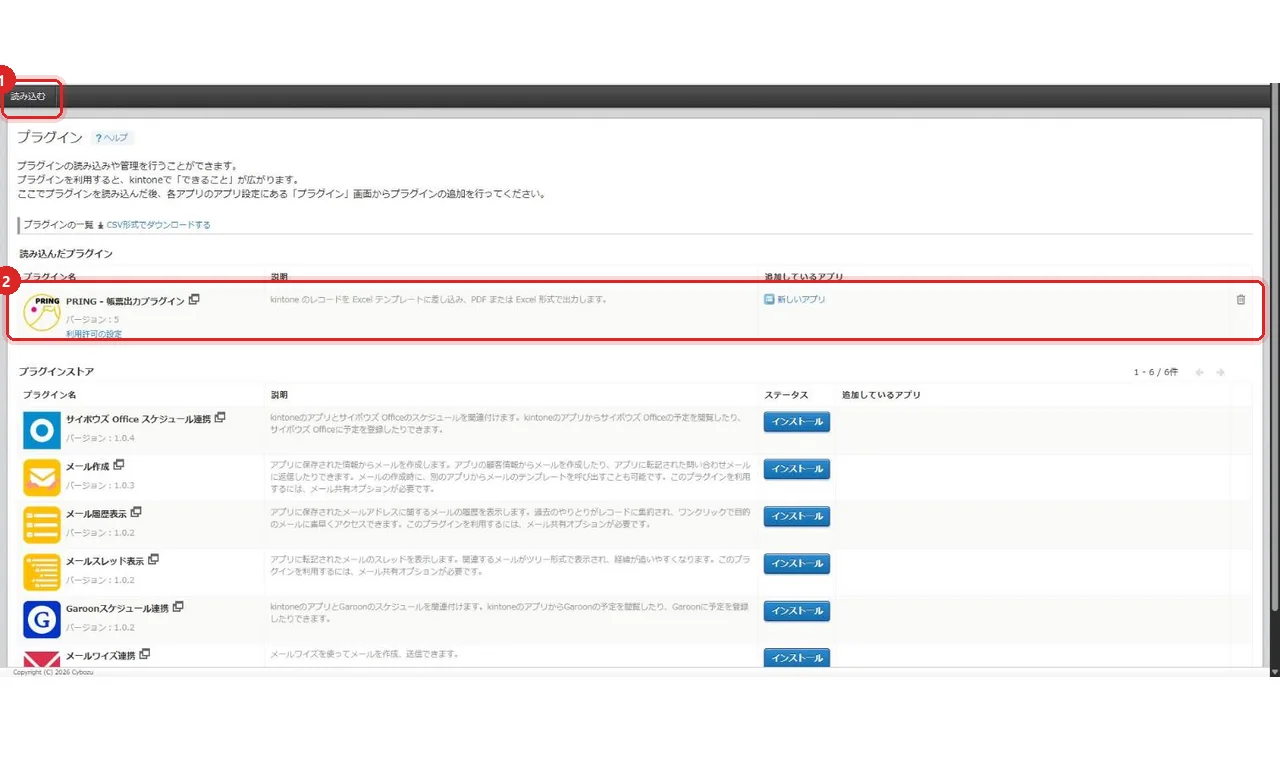The width and height of the screenshot is (1280, 760).
Task: Open popup icon beside サイボウズ Office スケジュール連携
Action: pyautogui.click(x=220, y=418)
